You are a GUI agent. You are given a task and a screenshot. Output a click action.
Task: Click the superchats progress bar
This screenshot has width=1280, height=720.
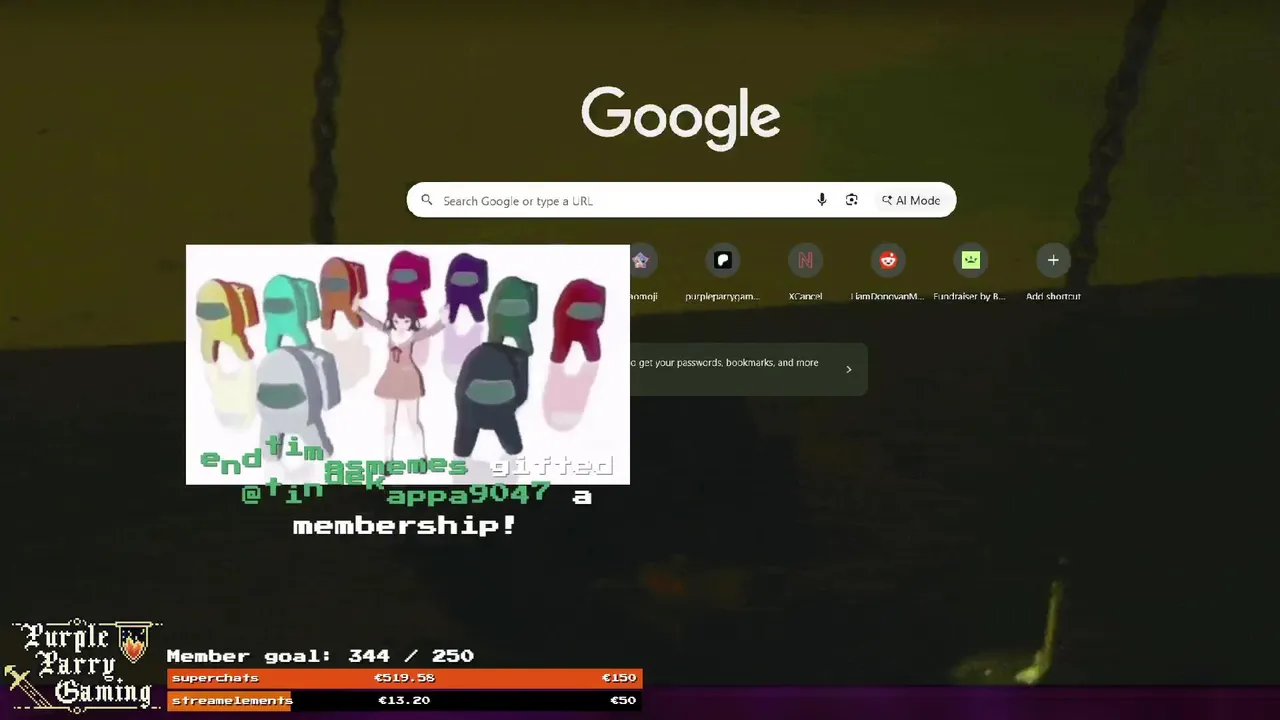click(x=405, y=678)
